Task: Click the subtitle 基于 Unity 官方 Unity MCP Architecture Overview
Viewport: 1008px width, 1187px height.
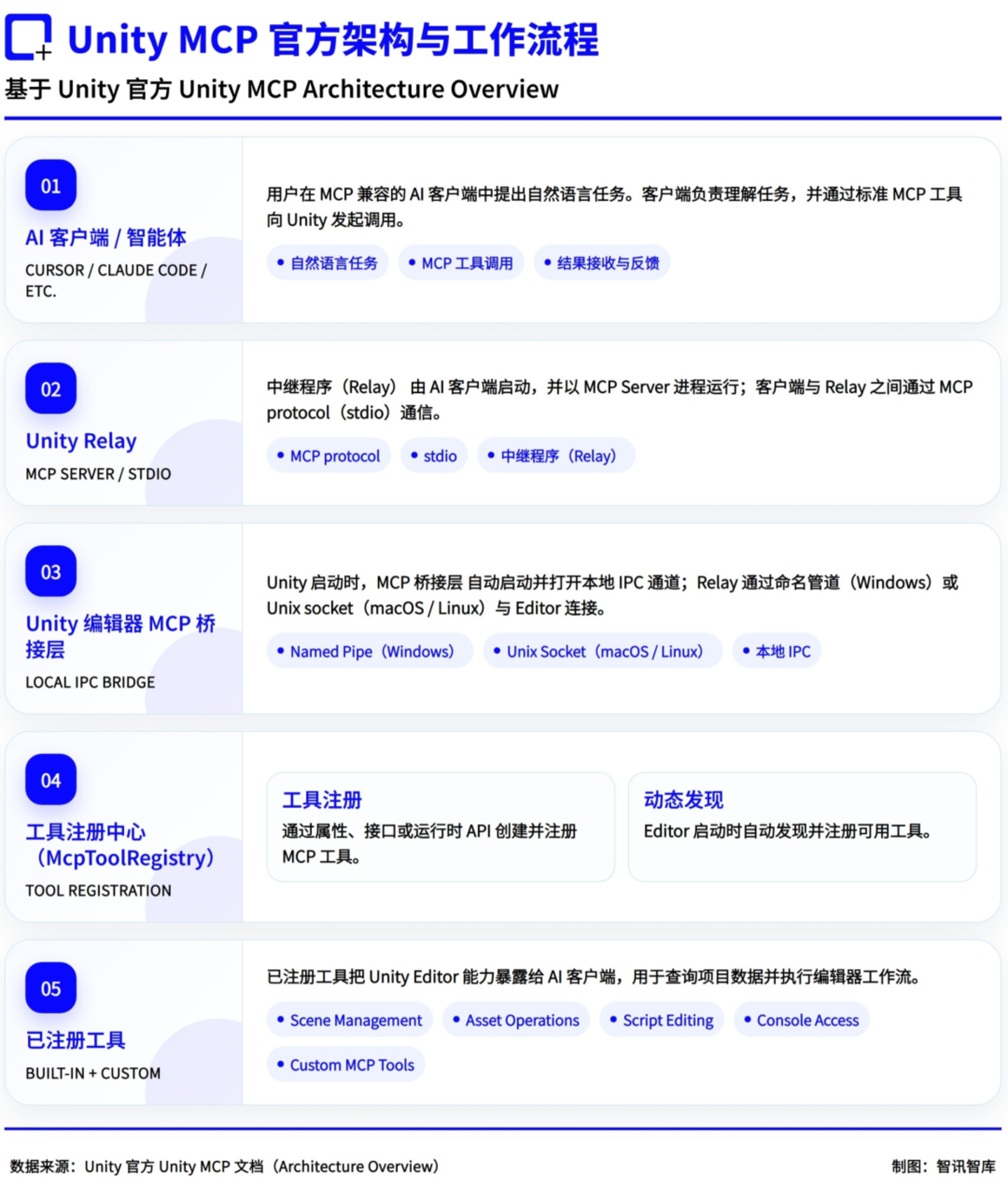Action: (282, 90)
